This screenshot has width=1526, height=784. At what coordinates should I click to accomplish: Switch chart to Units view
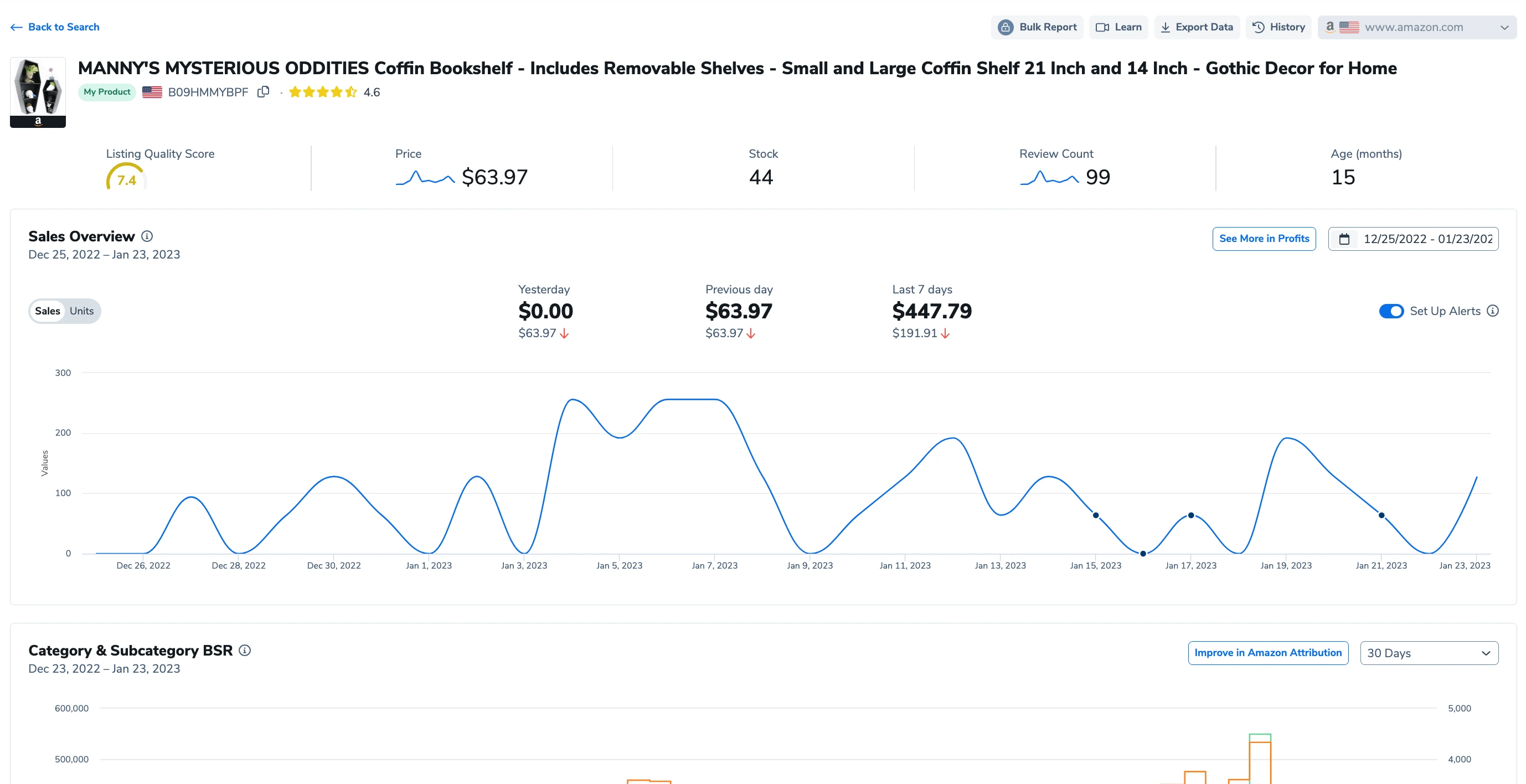coord(82,311)
